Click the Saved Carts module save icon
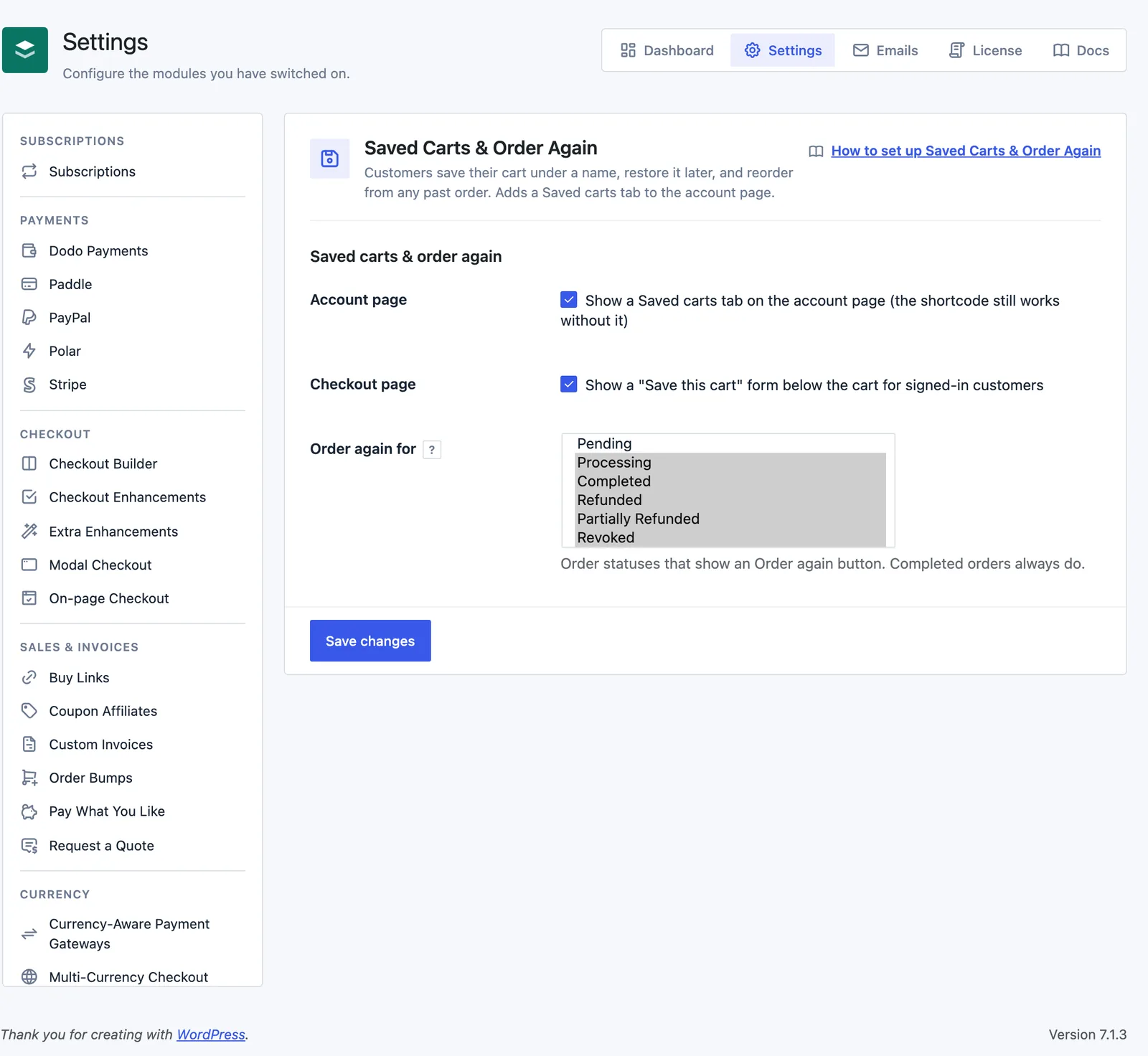 point(330,159)
